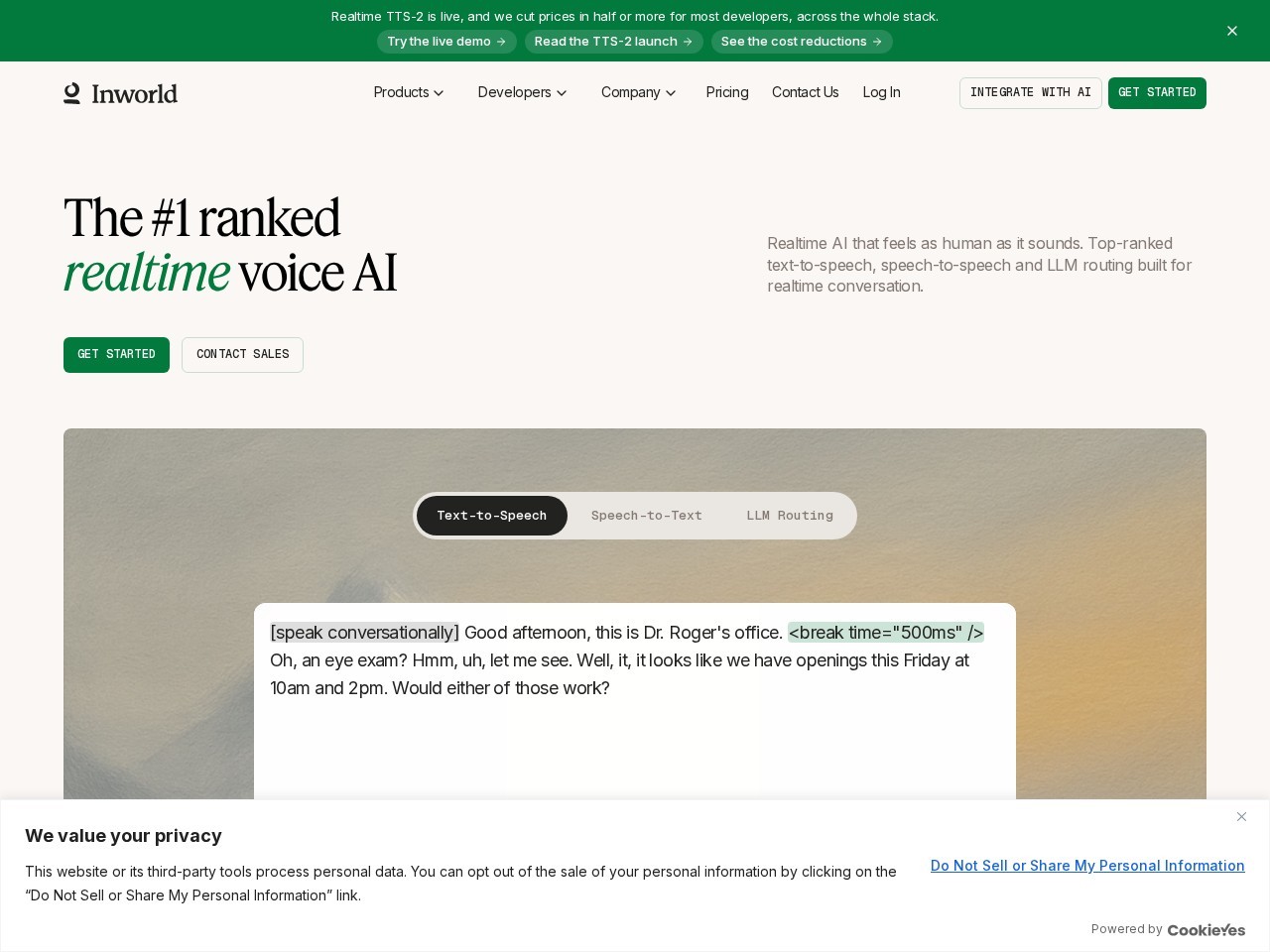This screenshot has width=1270, height=952.
Task: Click the "Realtime AI that feels as human" description
Action: 979,265
